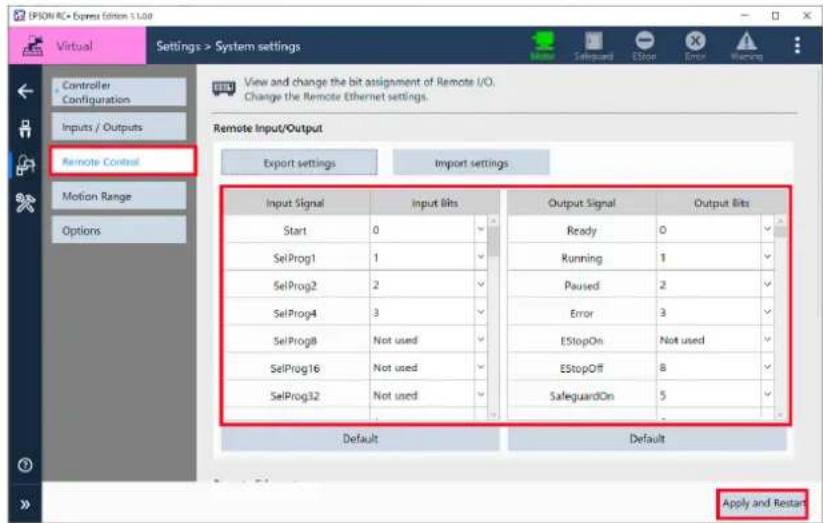Open the robot manipulator icon in sidebar

point(25,129)
